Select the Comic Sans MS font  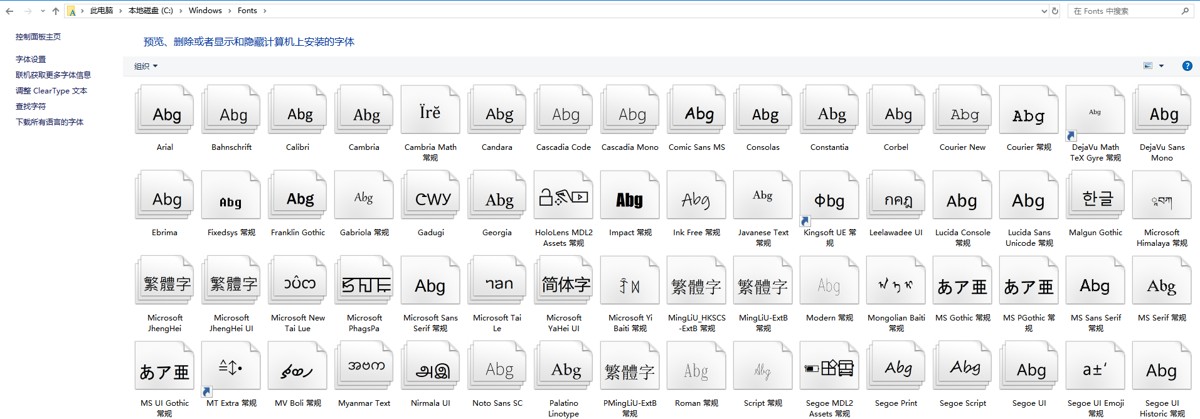click(x=697, y=110)
